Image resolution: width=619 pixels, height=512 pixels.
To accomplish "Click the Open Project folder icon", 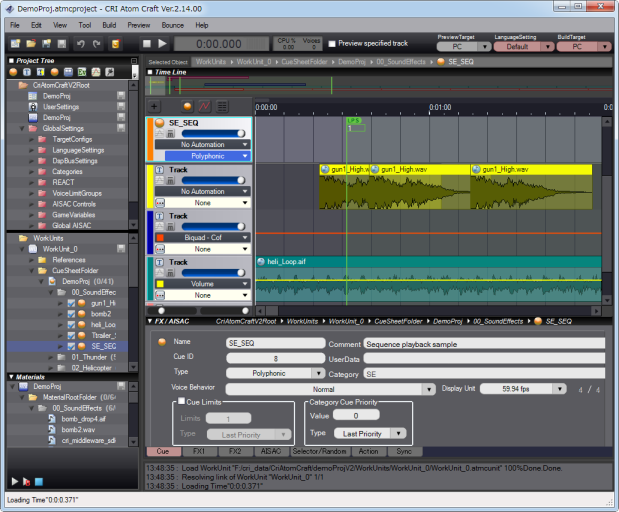I will pos(32,44).
